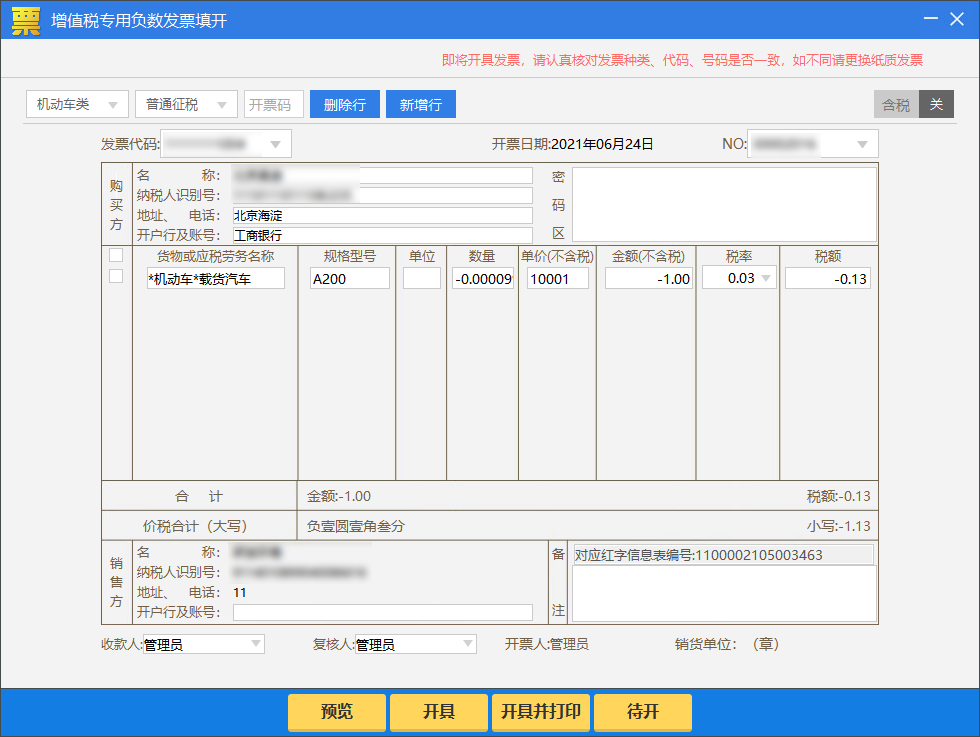The width and height of the screenshot is (980, 737).
Task: Close the negative invoice window
Action: 958,19
